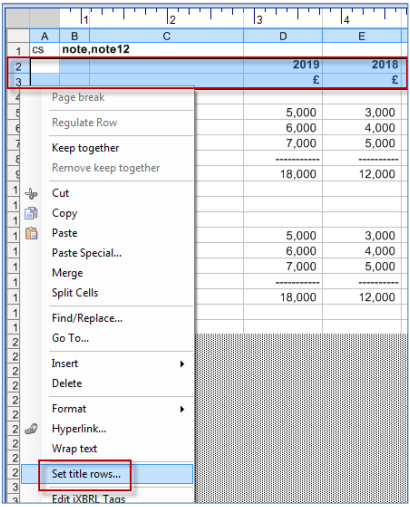Select row 1 header
This screenshot has width=410, height=507.
pyautogui.click(x=18, y=50)
